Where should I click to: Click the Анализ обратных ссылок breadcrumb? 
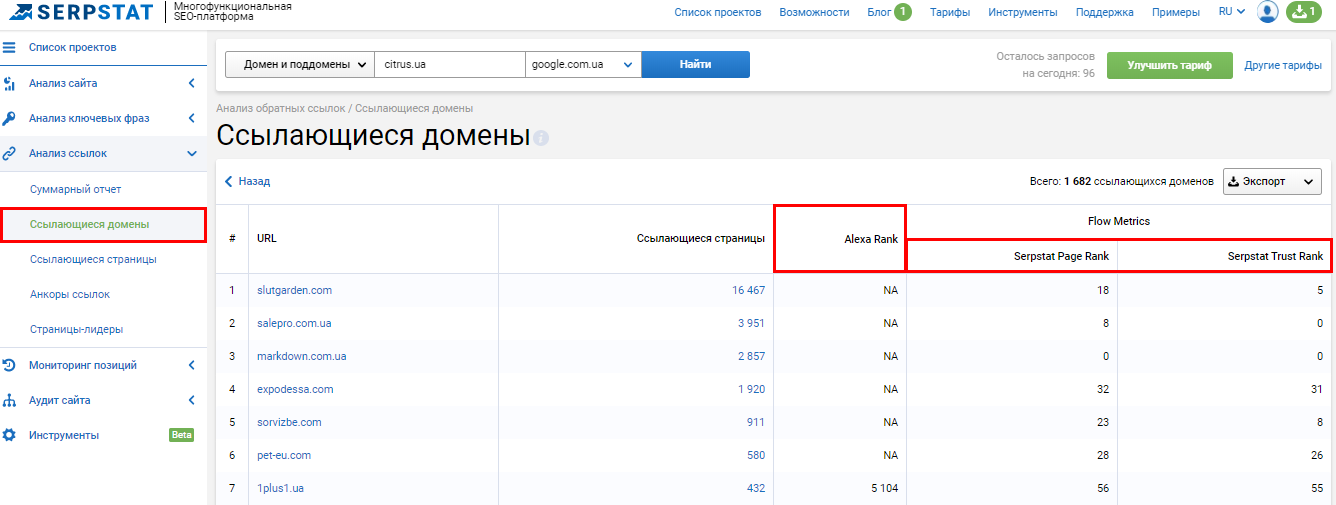click(280, 108)
